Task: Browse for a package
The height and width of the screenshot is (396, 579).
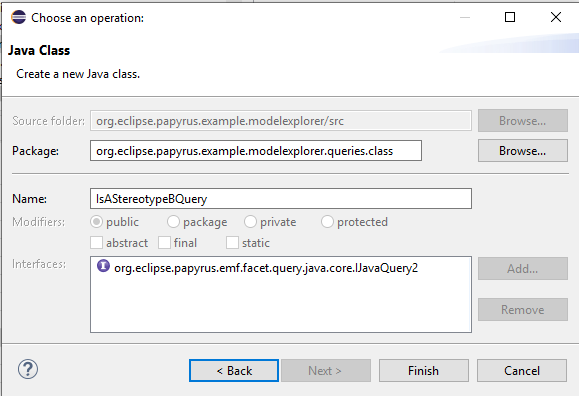Action: [x=523, y=151]
